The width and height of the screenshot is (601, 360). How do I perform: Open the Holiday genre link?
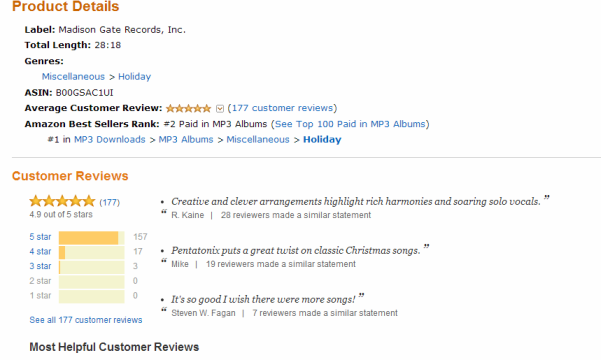pyautogui.click(x=135, y=77)
